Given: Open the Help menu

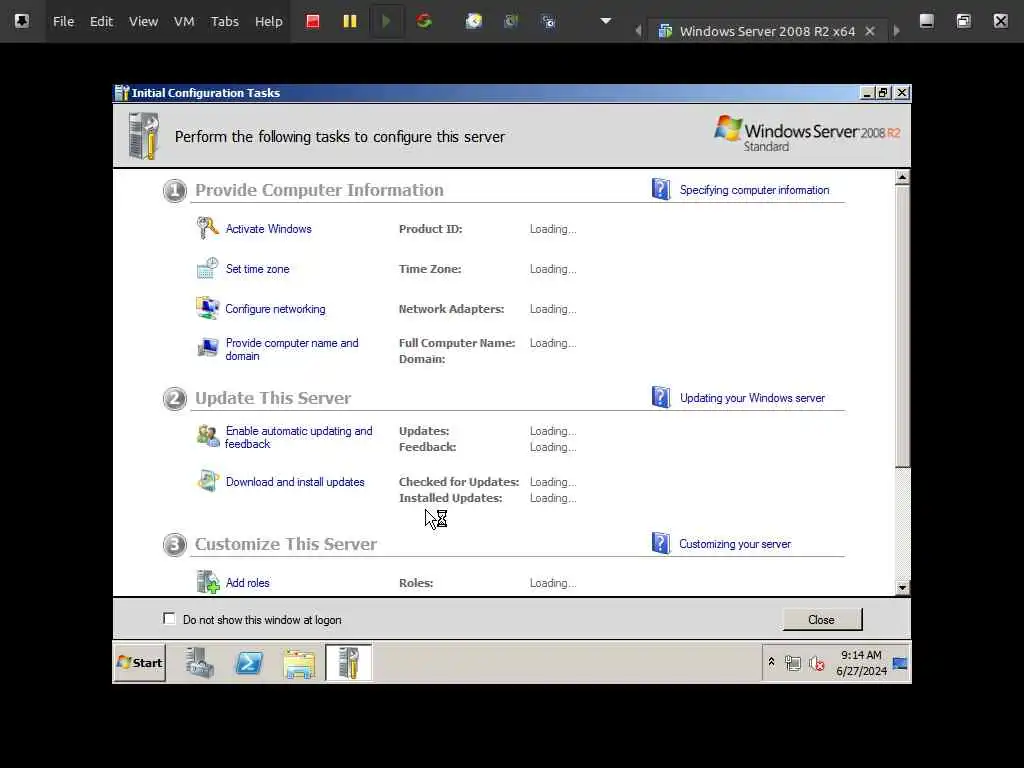Looking at the screenshot, I should [x=268, y=22].
